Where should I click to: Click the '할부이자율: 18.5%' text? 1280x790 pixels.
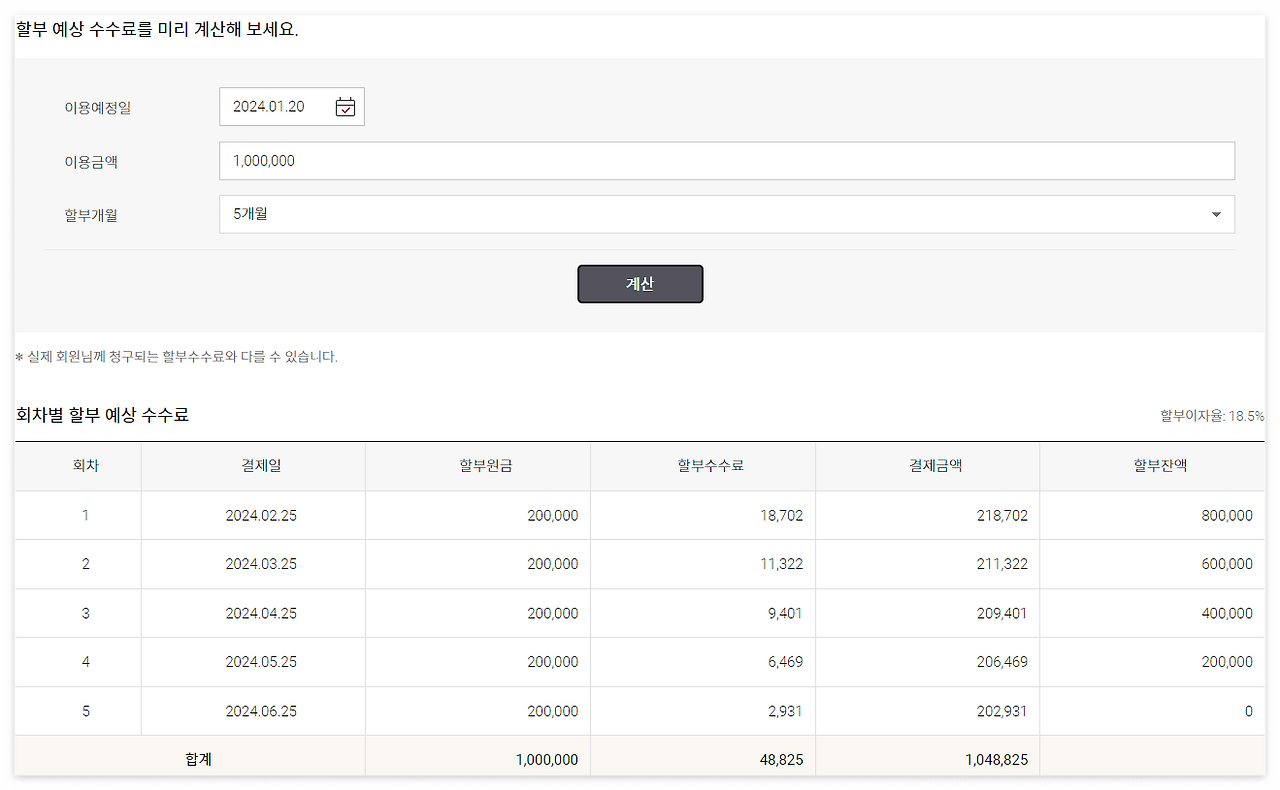pos(1212,416)
